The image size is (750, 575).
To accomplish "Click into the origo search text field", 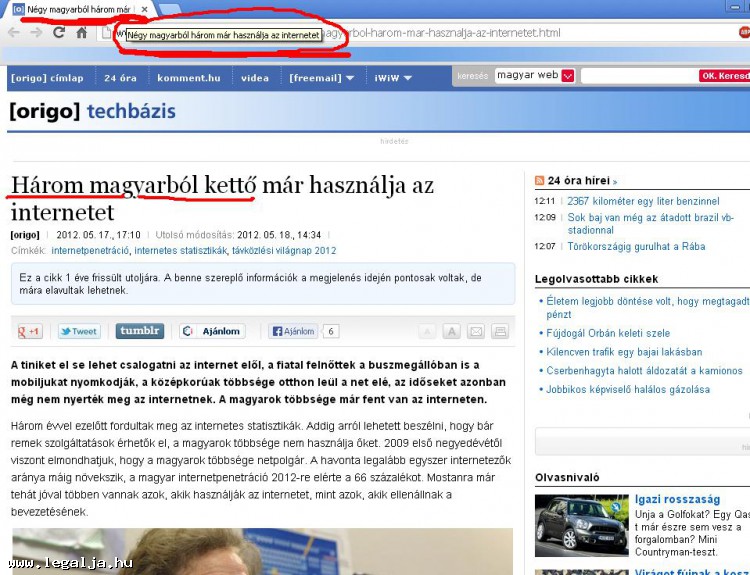I will (x=638, y=76).
